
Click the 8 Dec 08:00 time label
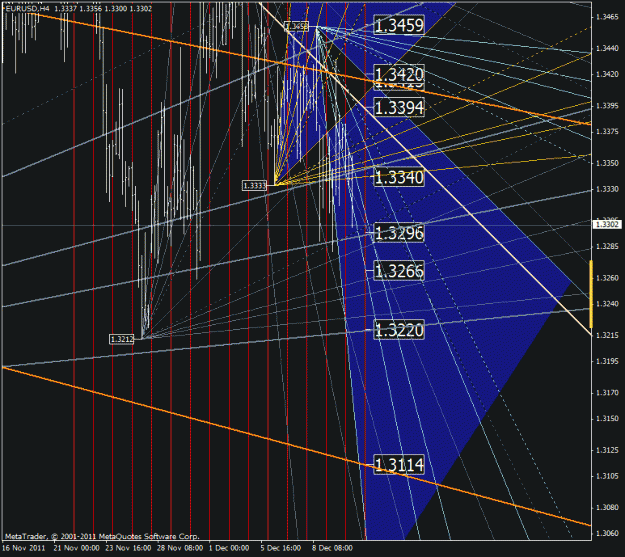tap(332, 548)
